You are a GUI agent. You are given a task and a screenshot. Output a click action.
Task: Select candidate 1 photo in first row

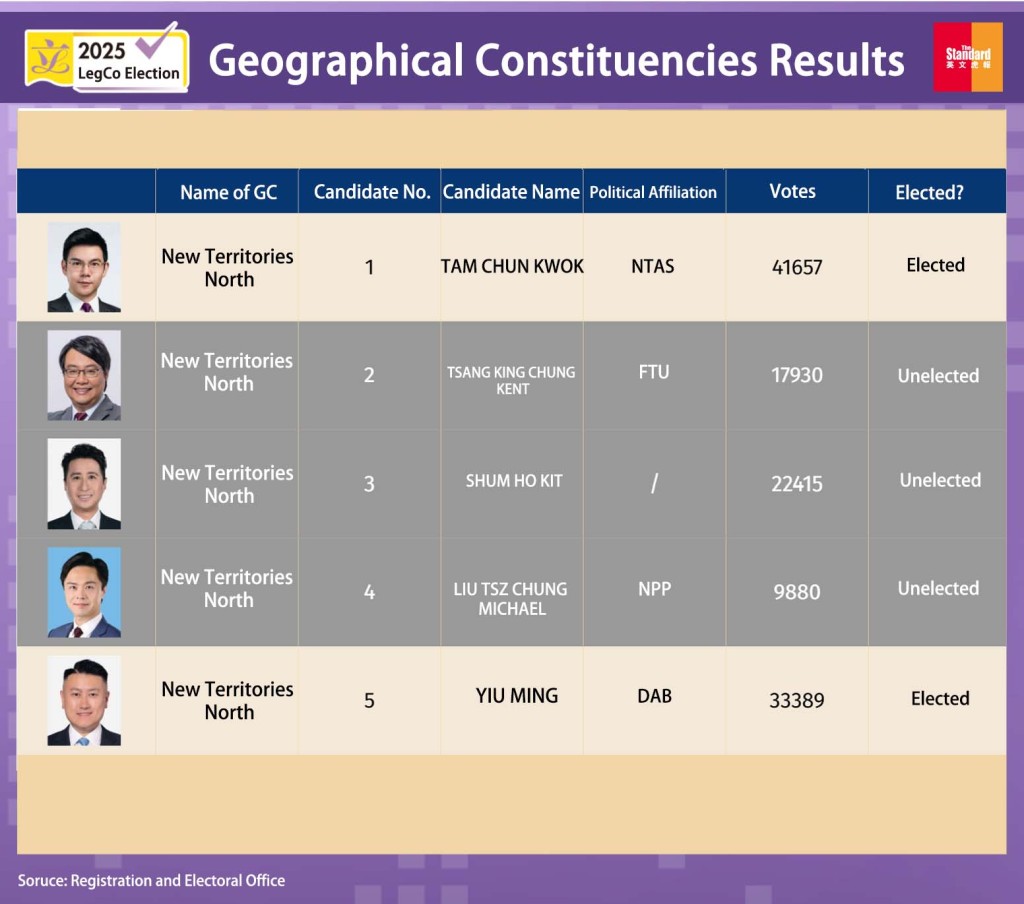[x=84, y=267]
